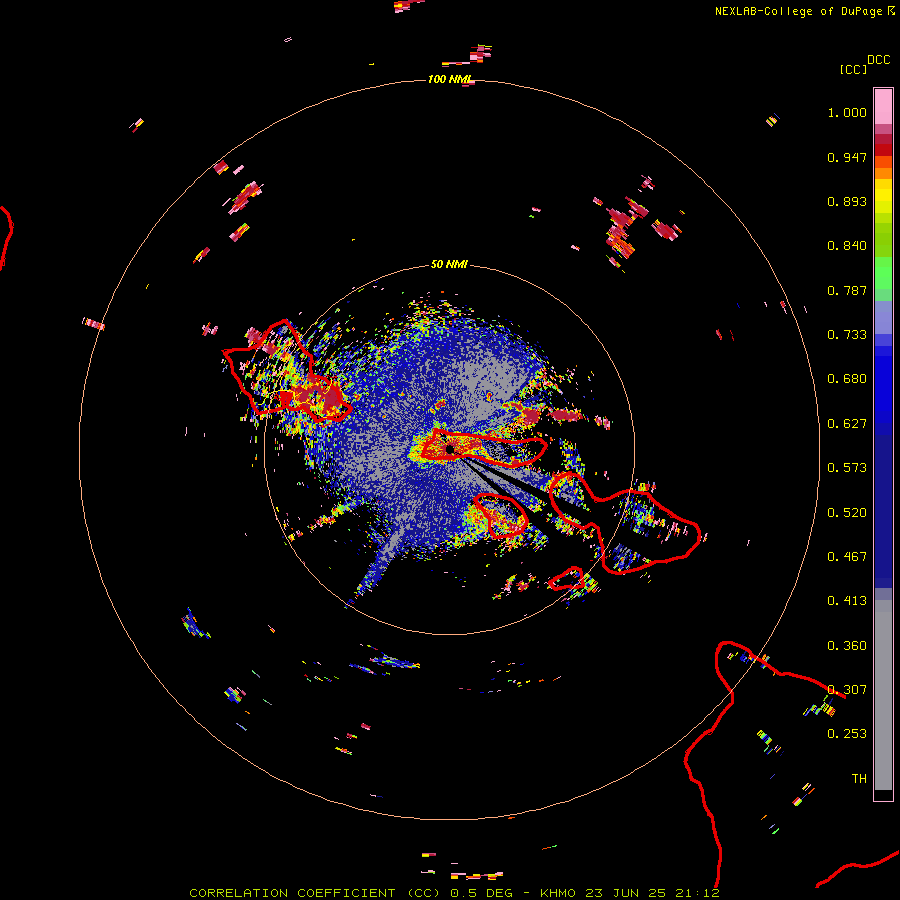Click the 0.573 scale value

click(x=847, y=468)
